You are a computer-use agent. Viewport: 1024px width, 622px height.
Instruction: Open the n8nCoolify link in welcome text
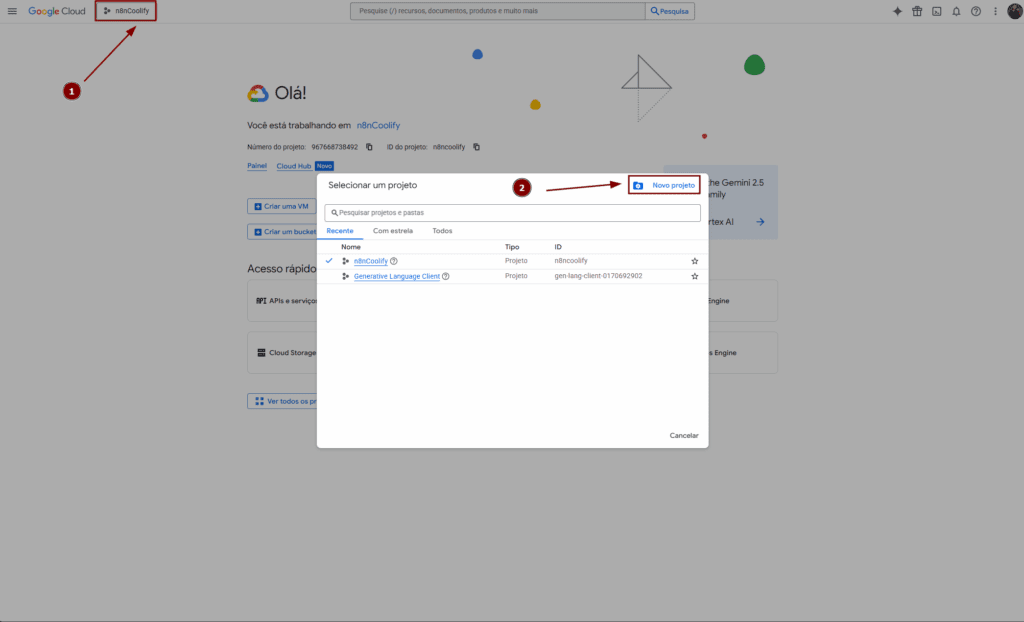pos(378,125)
